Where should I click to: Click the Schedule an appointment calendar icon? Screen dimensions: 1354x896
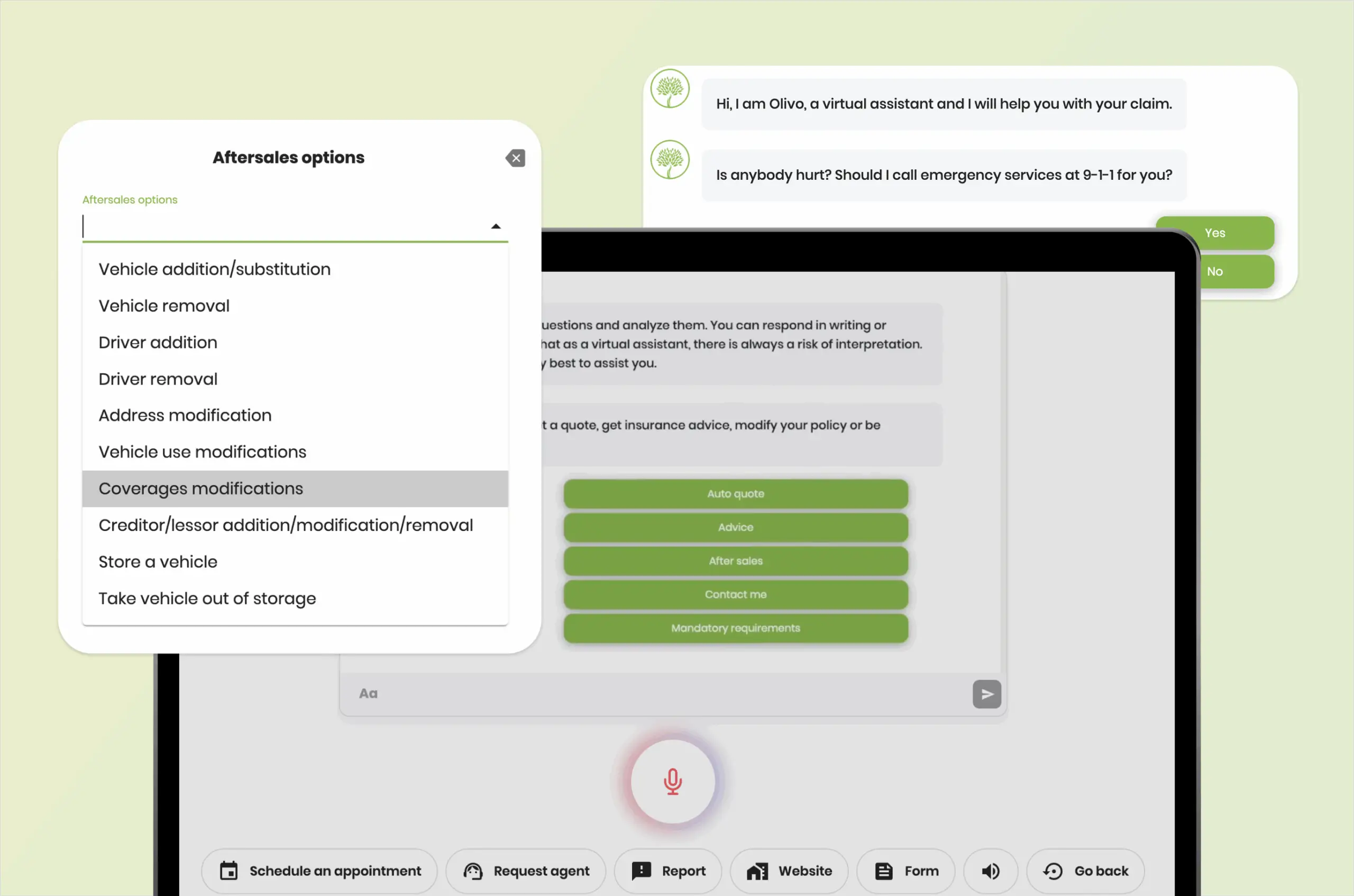229,870
